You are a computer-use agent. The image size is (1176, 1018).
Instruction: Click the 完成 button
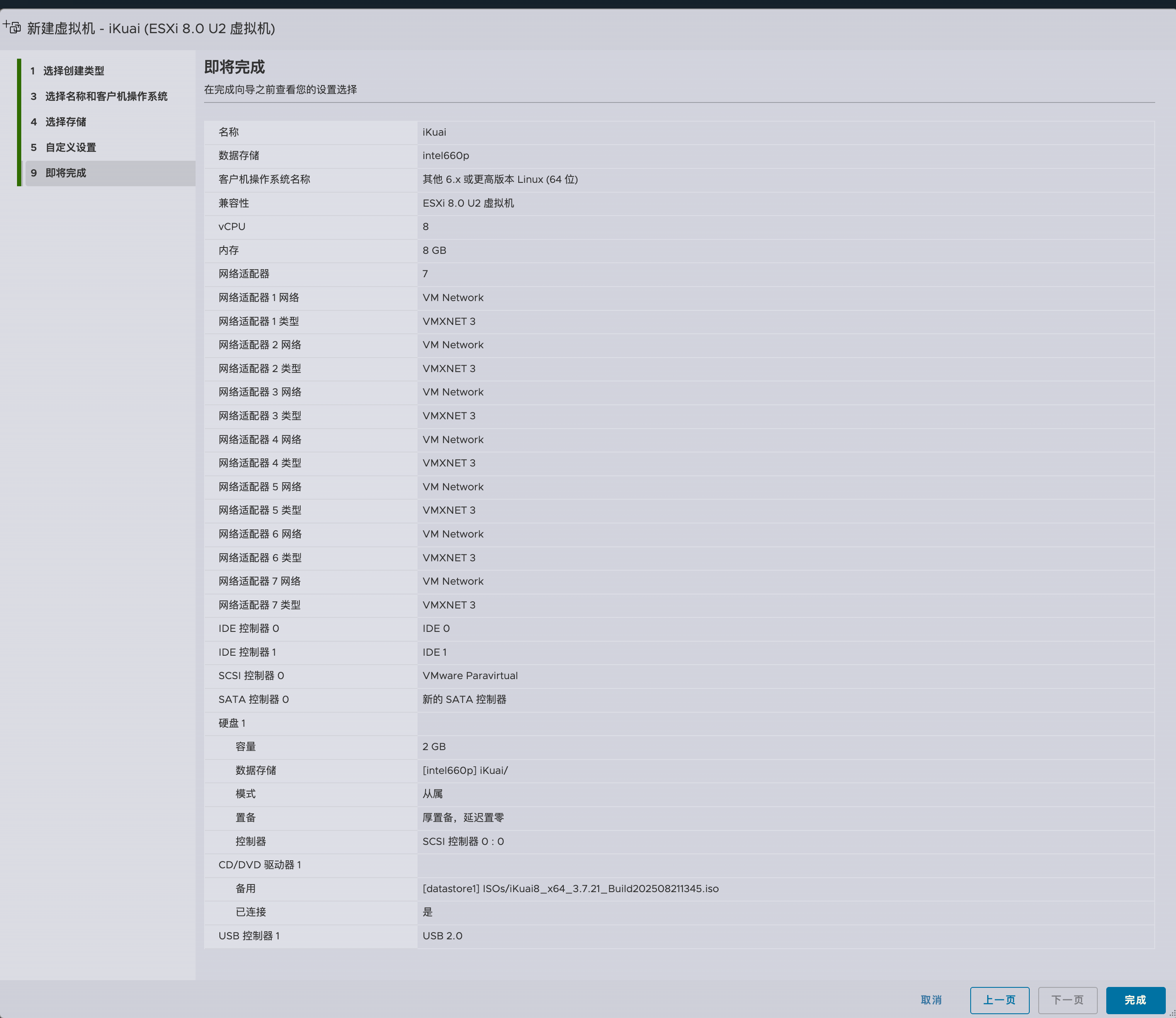[1135, 1000]
